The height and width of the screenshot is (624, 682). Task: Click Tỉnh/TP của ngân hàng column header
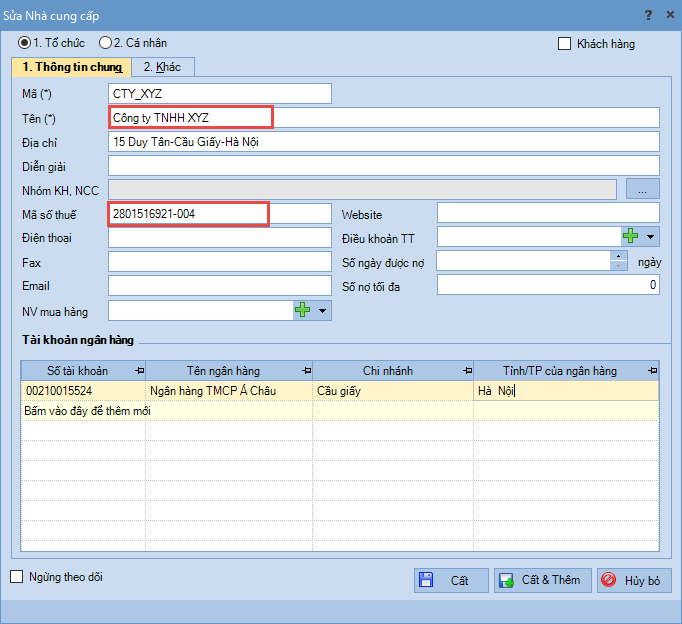[566, 371]
